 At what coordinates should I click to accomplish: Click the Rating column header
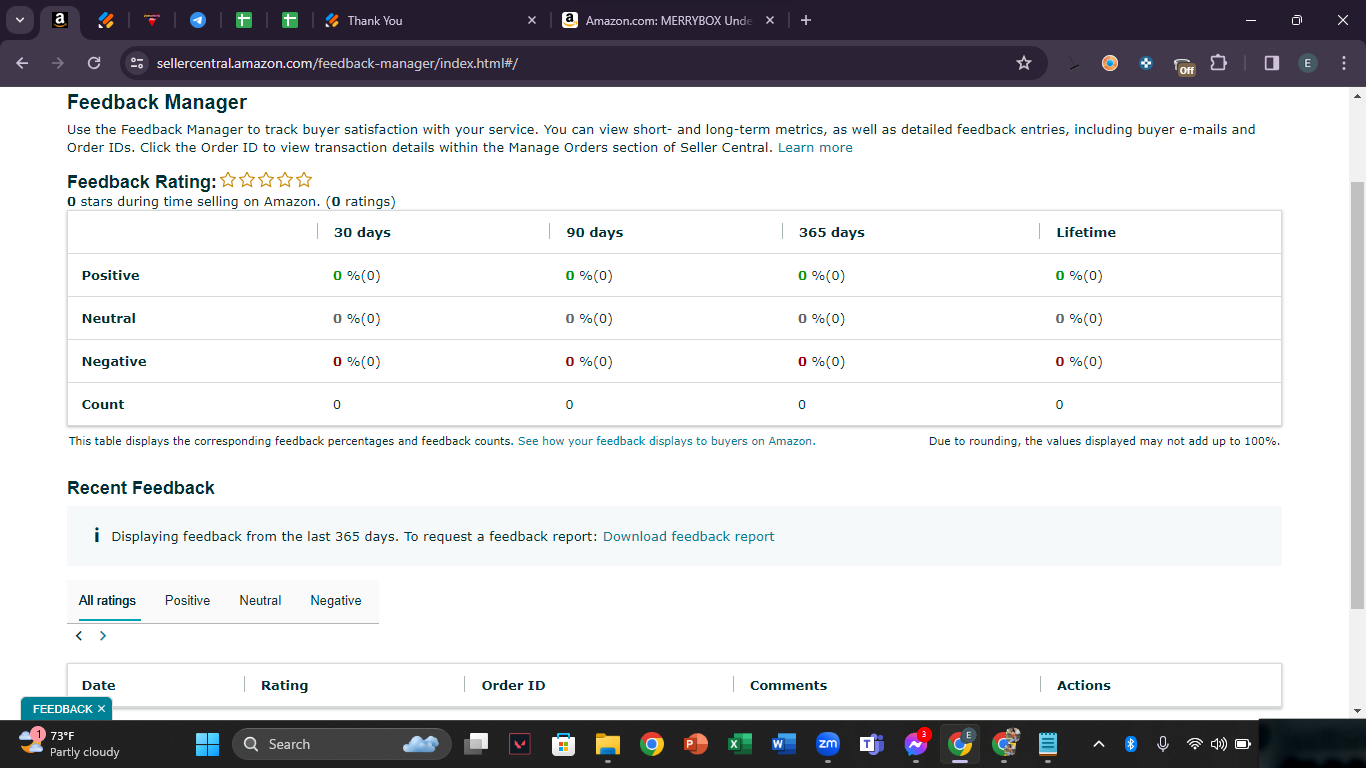click(284, 685)
